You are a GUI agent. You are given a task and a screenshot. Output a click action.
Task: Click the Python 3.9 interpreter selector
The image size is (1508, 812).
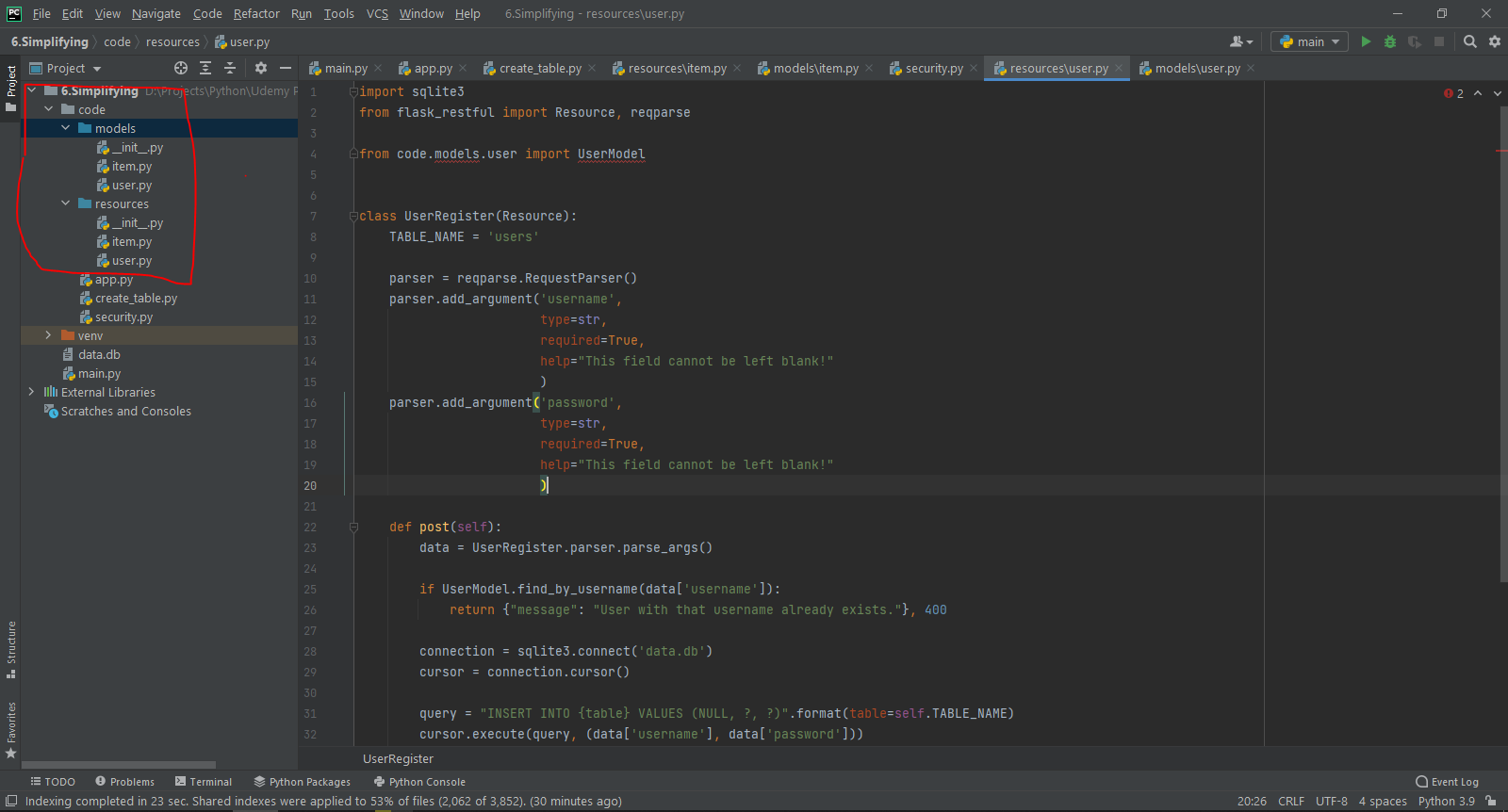point(1446,802)
